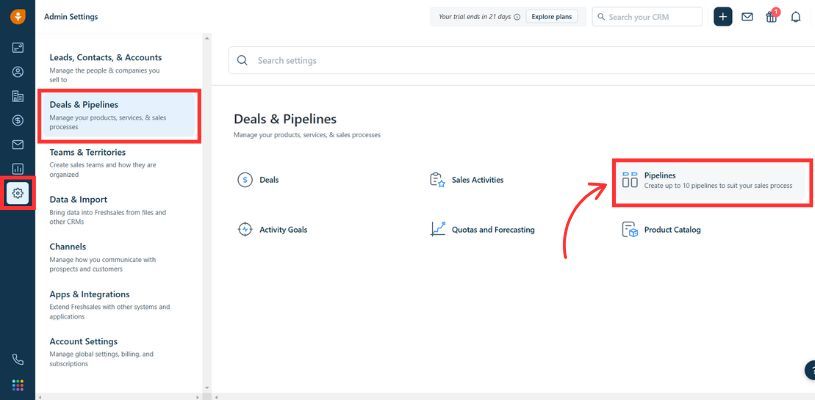Open the Deals settings link
This screenshot has width=815, height=400.
(x=269, y=180)
